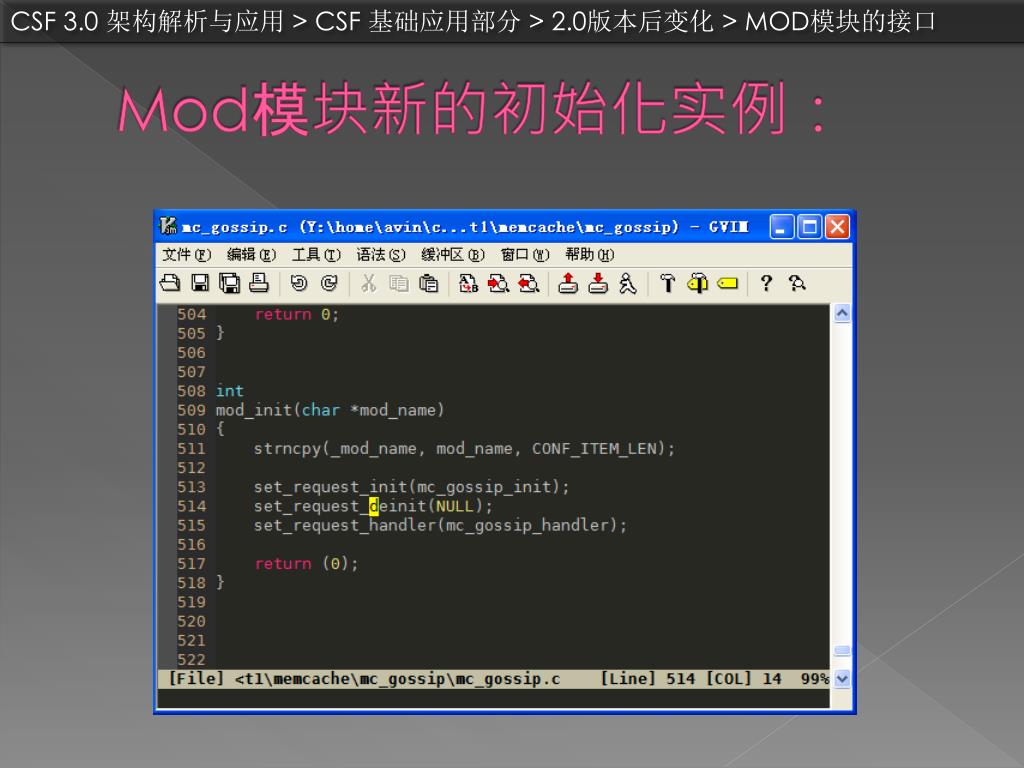Screen dimensions: 1024x768
Task: Click the 'mod_init(char *mod_name)' line
Action: (x=330, y=410)
